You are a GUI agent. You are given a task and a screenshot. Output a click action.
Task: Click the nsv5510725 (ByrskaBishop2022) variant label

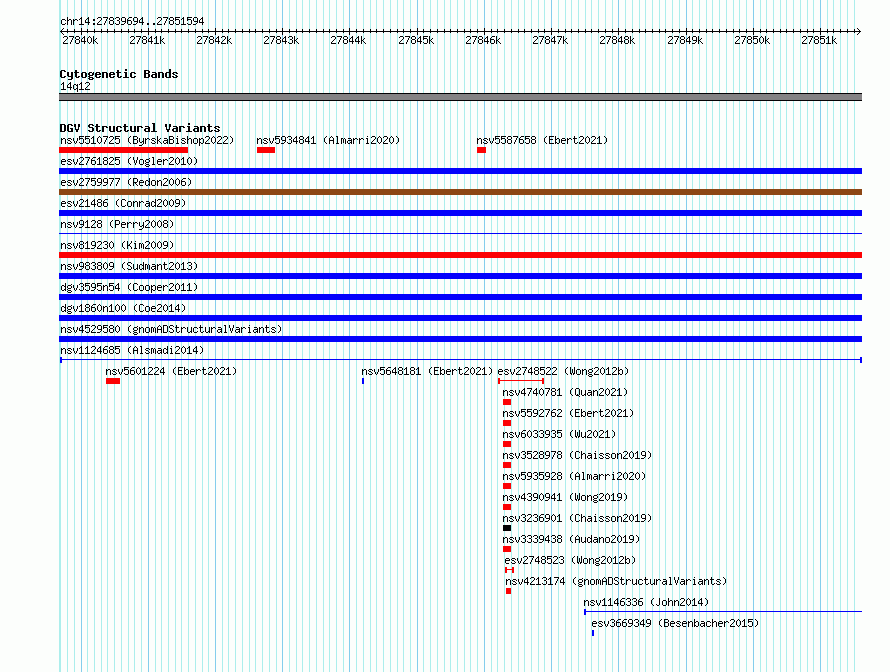(147, 140)
